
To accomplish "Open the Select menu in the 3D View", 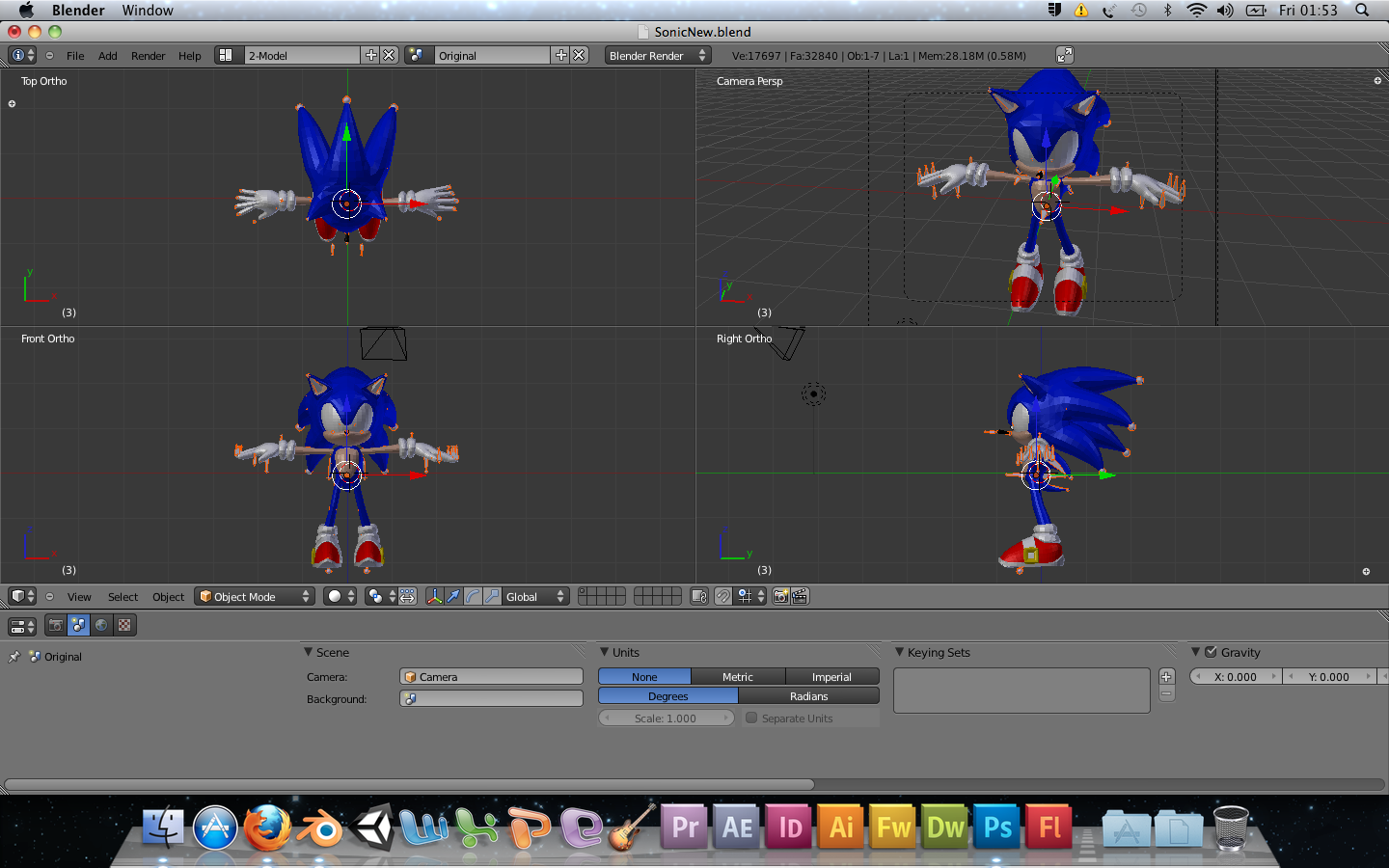I will point(123,596).
